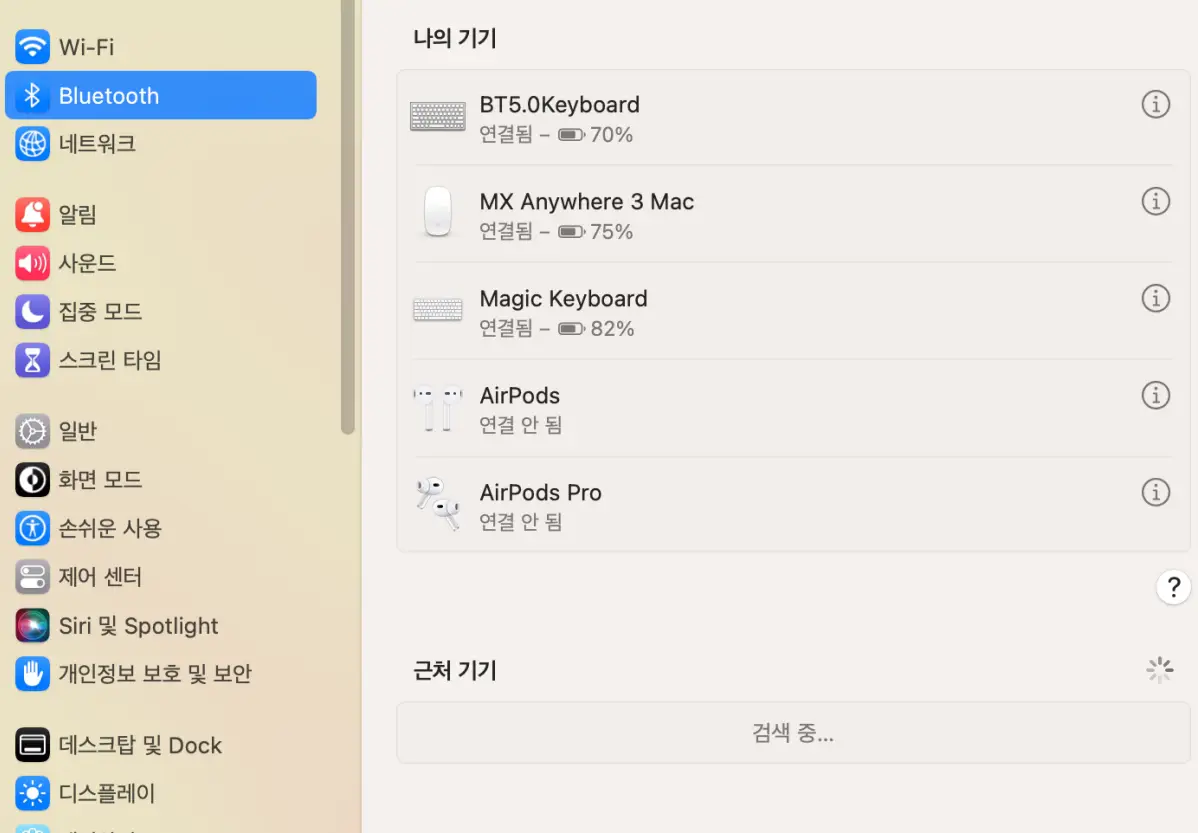Click the BT5.0Keyboard keyboard thumbnail
Screen dimensions: 1198x833
(438, 117)
